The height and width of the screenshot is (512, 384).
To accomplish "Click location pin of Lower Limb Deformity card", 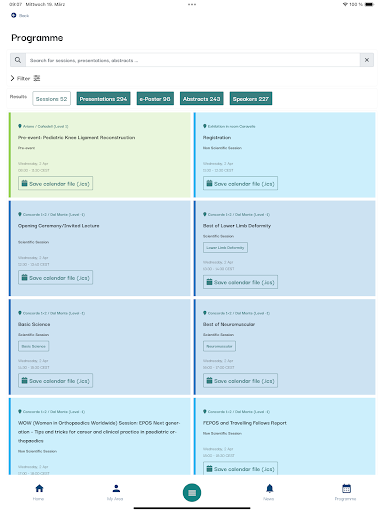I will point(205,214).
